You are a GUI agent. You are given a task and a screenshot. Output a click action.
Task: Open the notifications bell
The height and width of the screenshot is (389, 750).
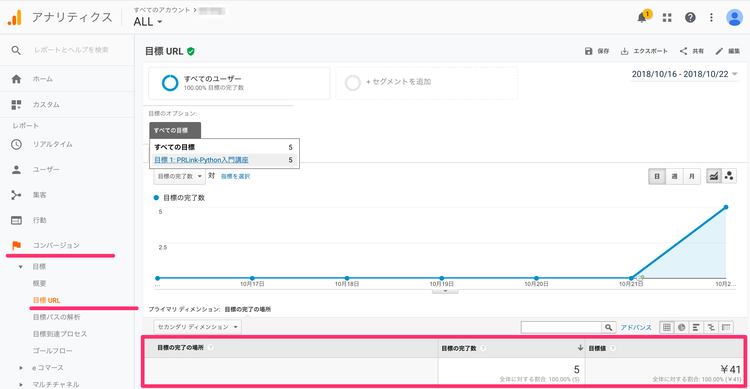click(642, 18)
